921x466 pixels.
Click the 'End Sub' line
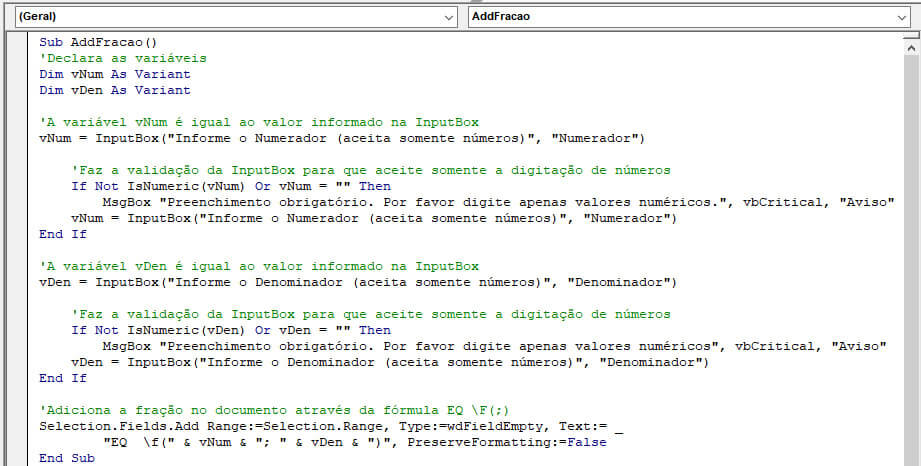(x=66, y=458)
